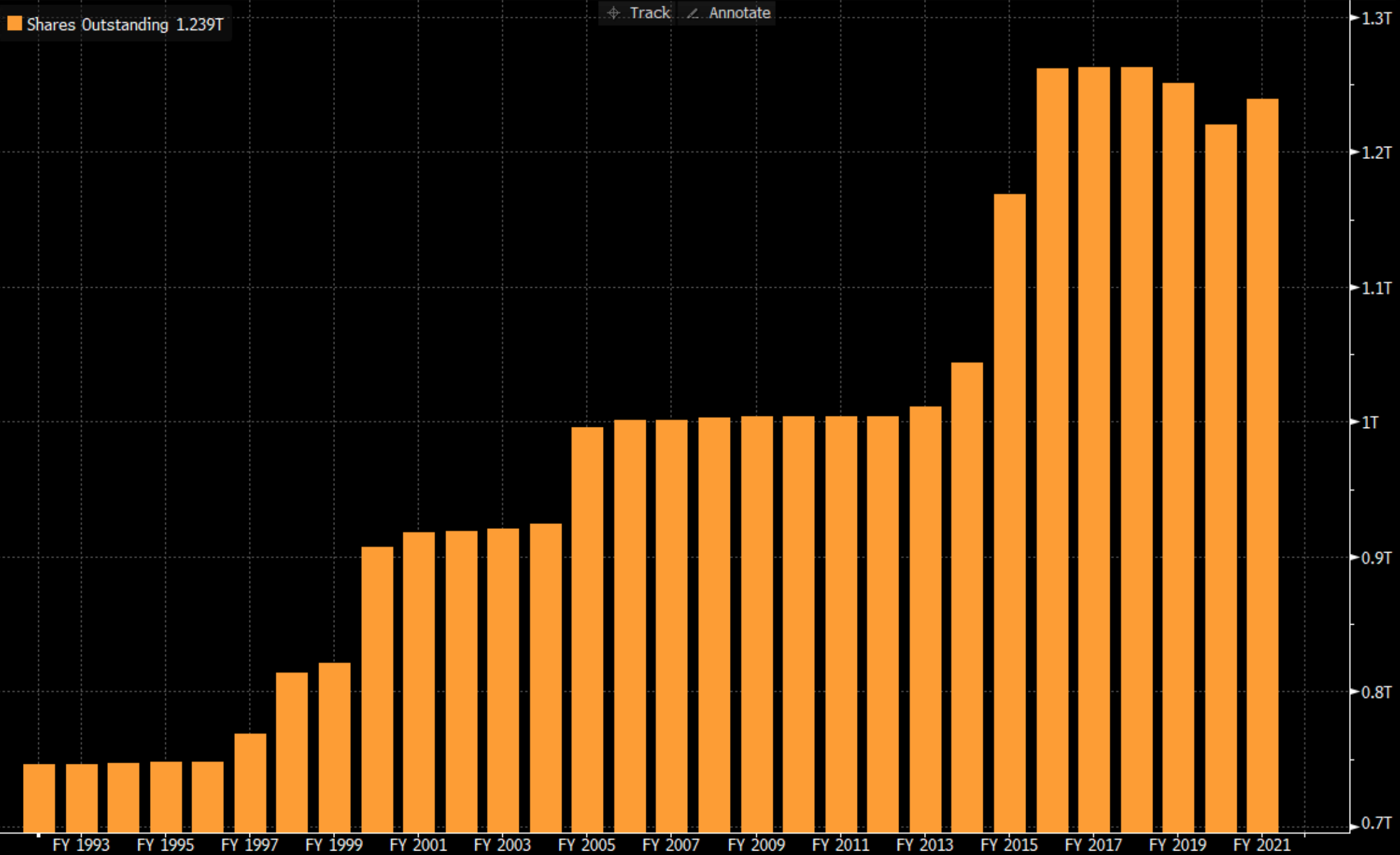Click the FY 1993 x-axis label
The width and height of the screenshot is (1400, 855).
click(81, 845)
